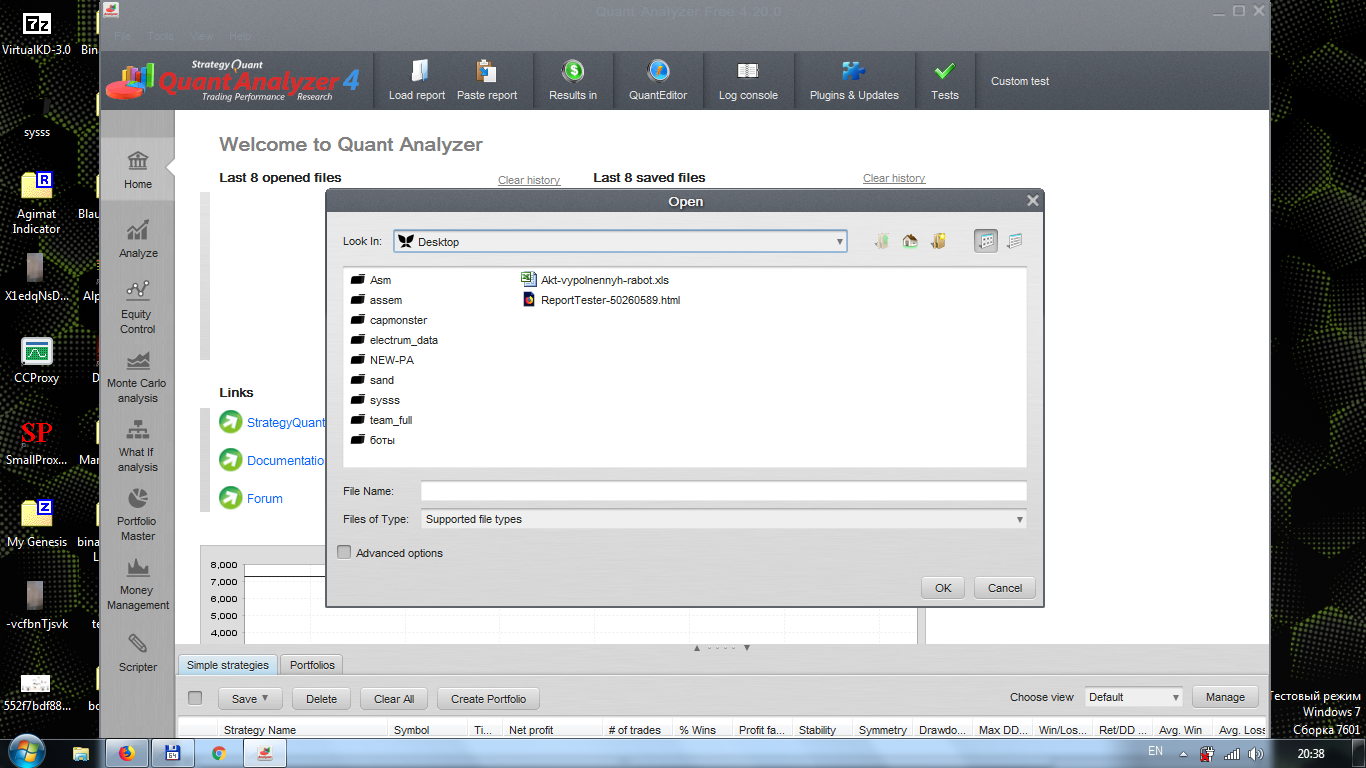Open Equity Control in the sidebar

[x=138, y=307]
